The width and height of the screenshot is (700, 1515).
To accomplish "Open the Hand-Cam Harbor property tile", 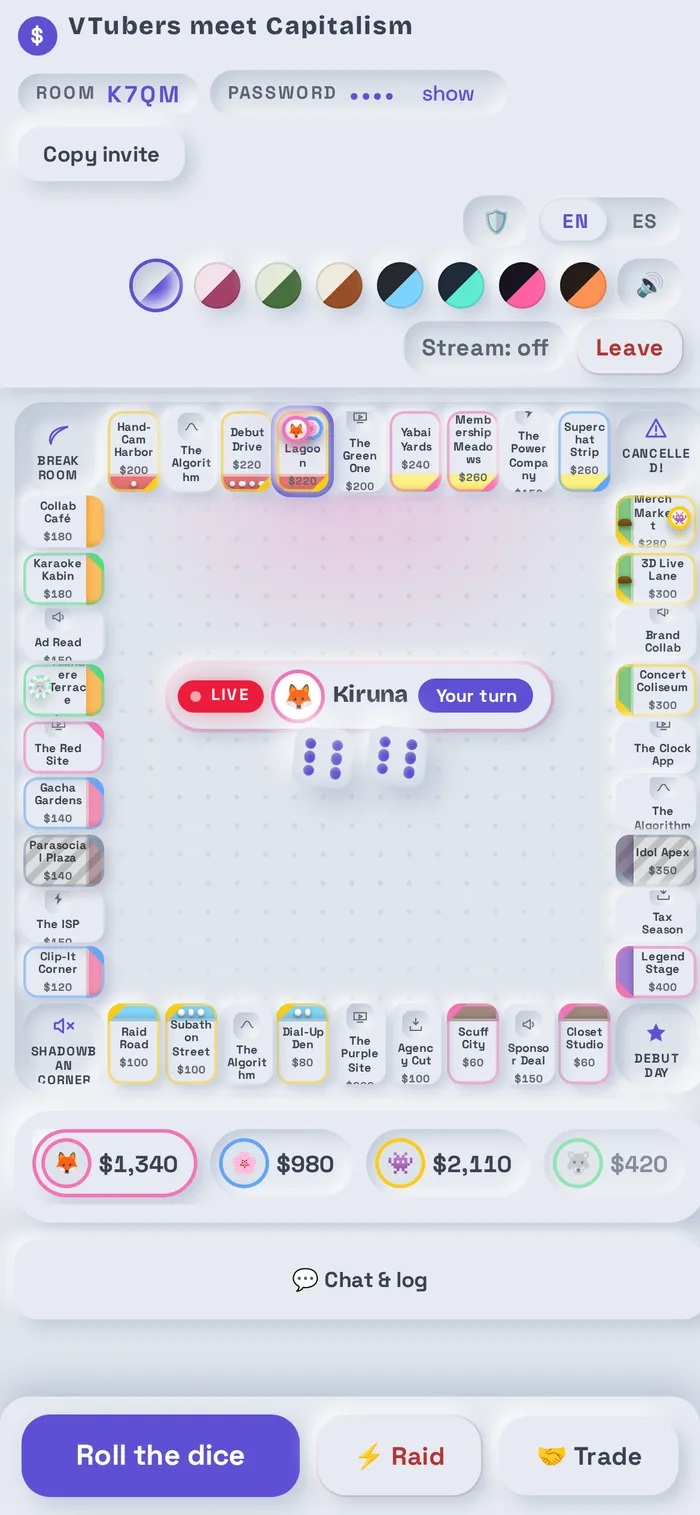I will (x=134, y=451).
